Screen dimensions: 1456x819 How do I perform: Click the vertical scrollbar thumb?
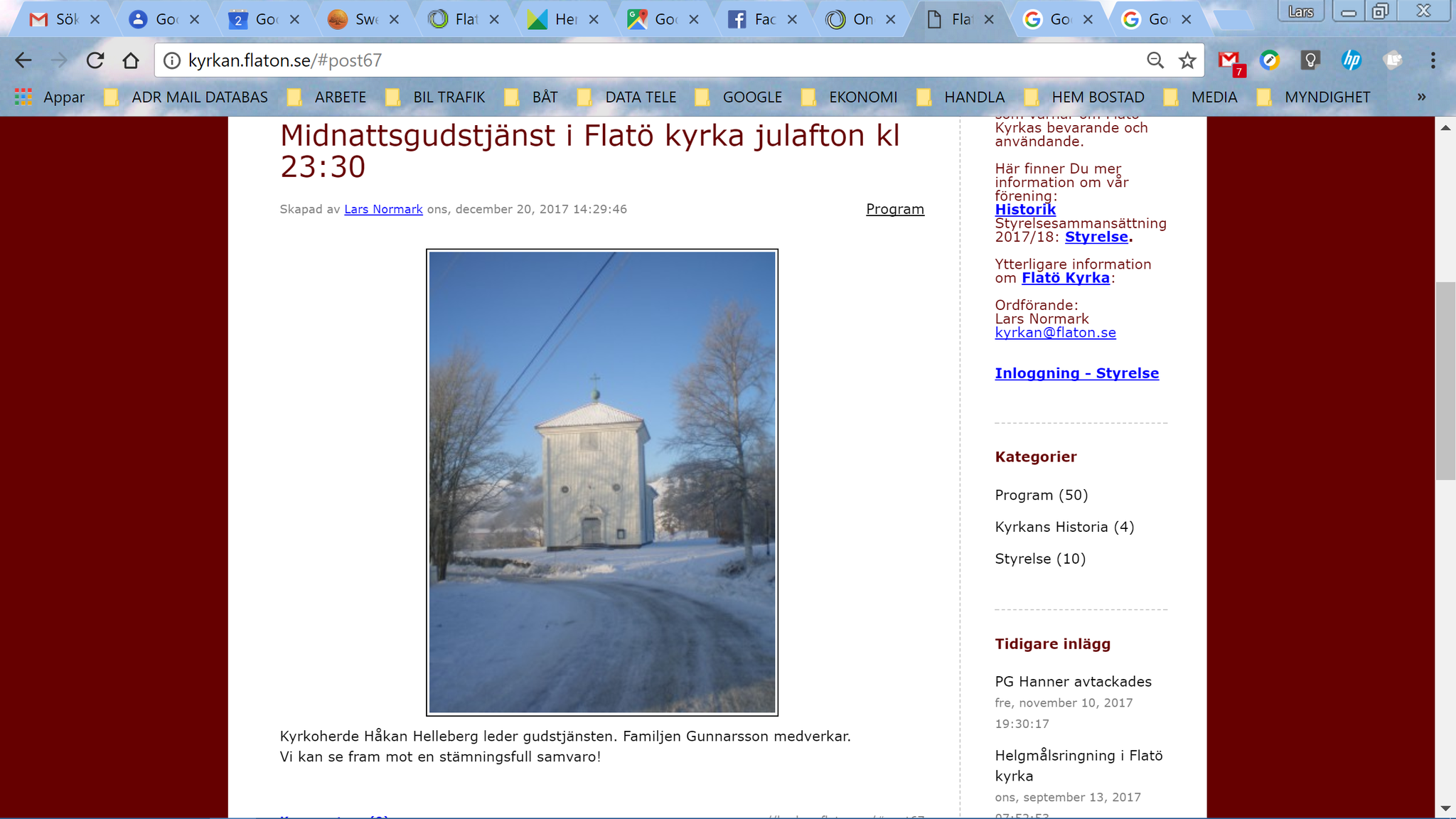[x=1445, y=381]
